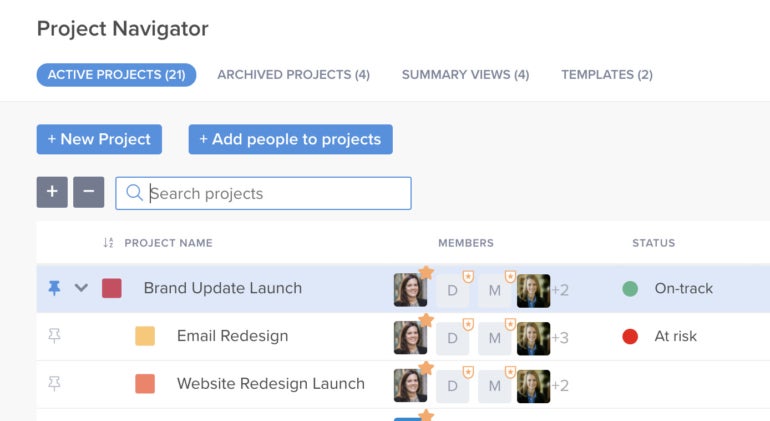
Task: Collapse all projects with minus button
Action: point(88,192)
